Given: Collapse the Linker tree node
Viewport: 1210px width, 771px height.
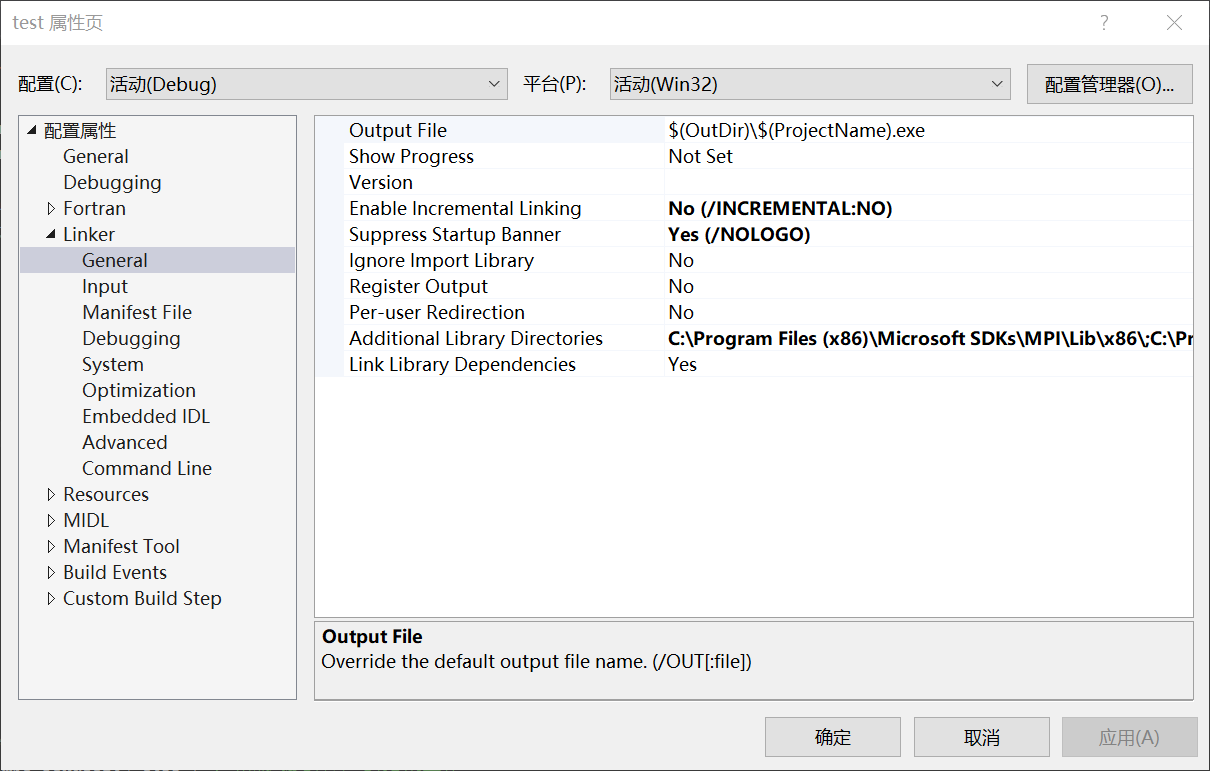Looking at the screenshot, I should (x=50, y=234).
